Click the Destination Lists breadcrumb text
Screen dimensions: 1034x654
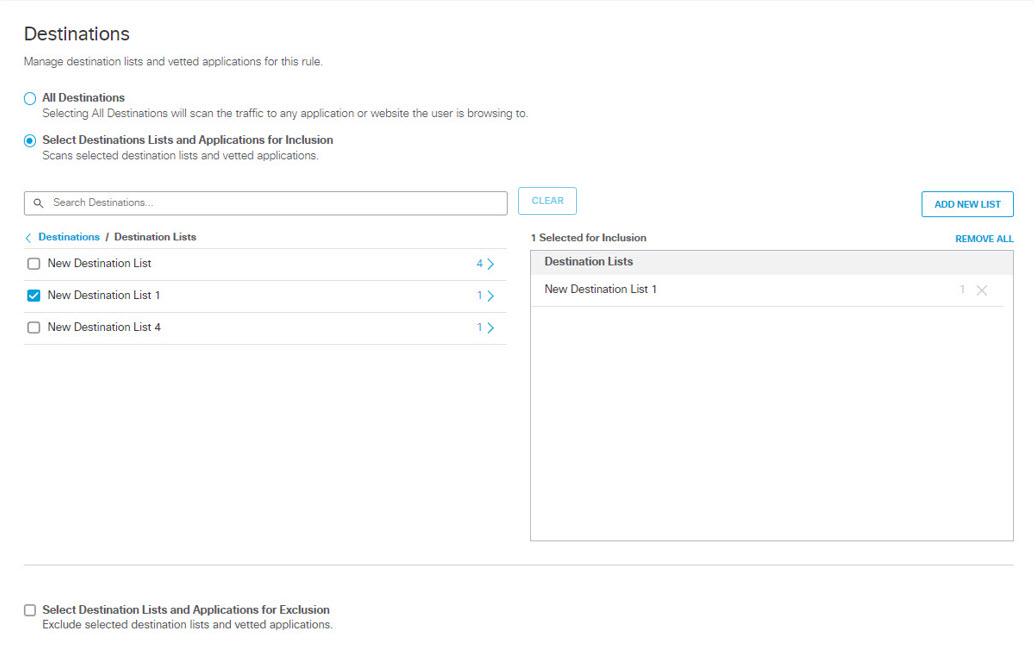coord(155,237)
